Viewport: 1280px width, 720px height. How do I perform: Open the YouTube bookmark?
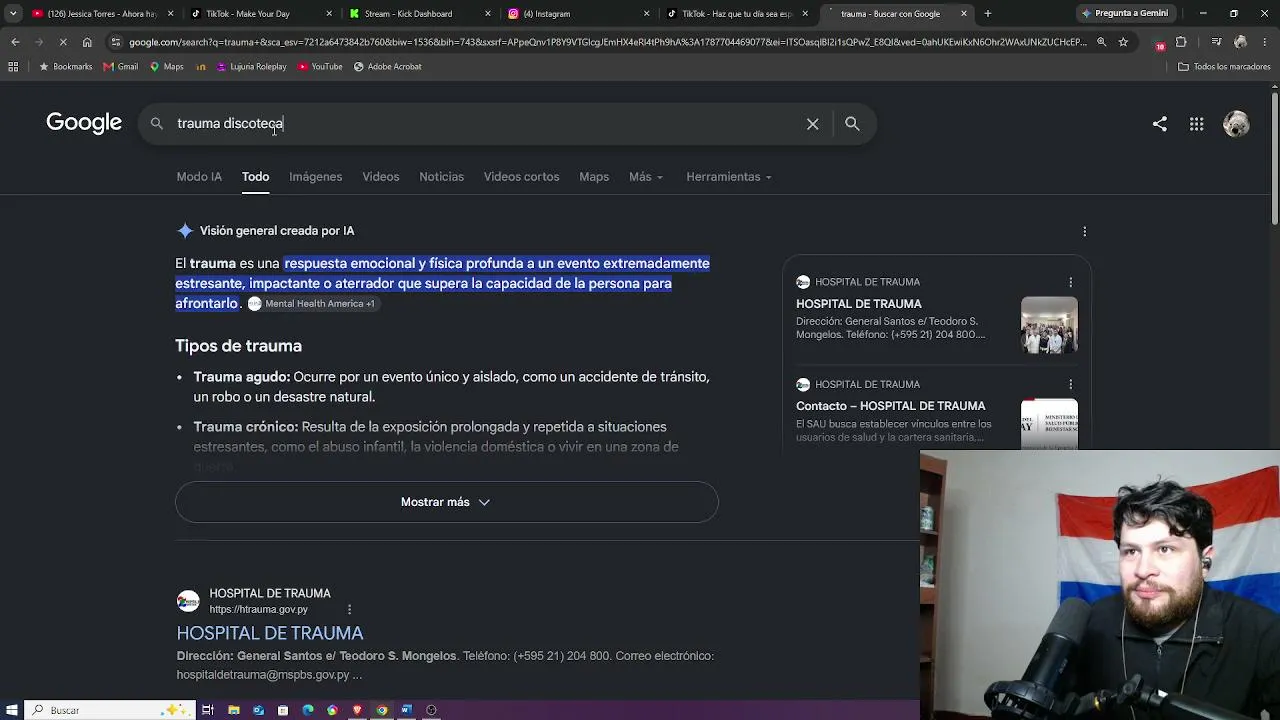(x=320, y=67)
